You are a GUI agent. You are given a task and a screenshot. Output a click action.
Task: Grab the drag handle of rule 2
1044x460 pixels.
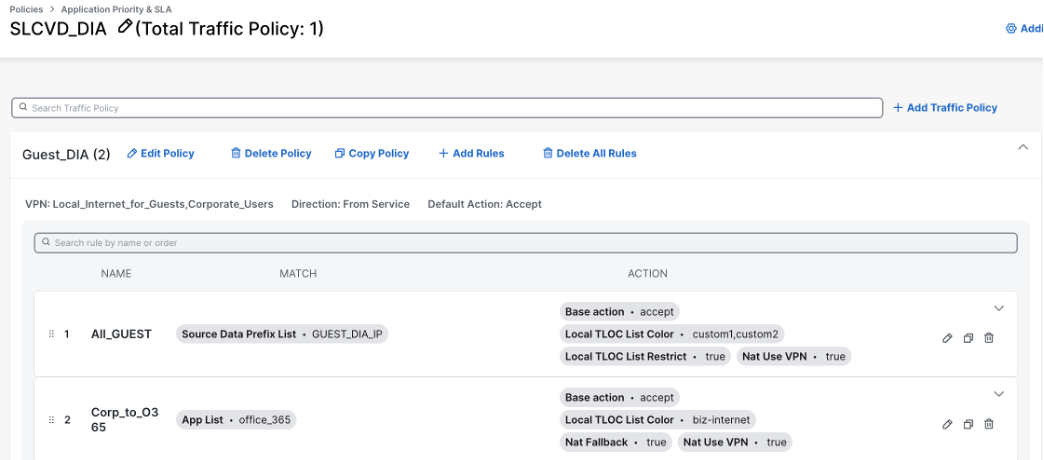tap(51, 420)
